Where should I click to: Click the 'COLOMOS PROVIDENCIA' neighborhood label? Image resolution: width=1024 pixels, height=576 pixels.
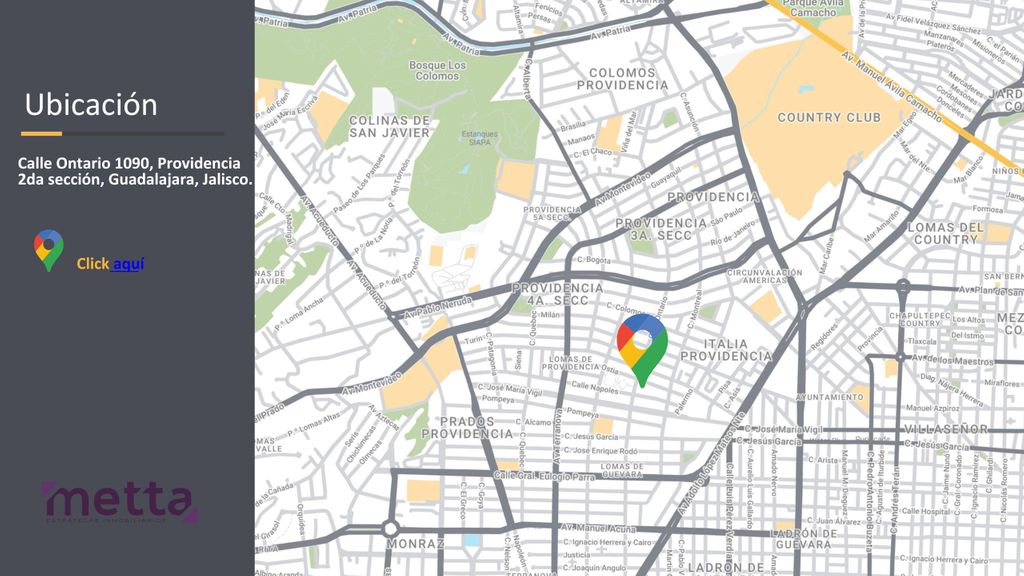click(x=622, y=79)
